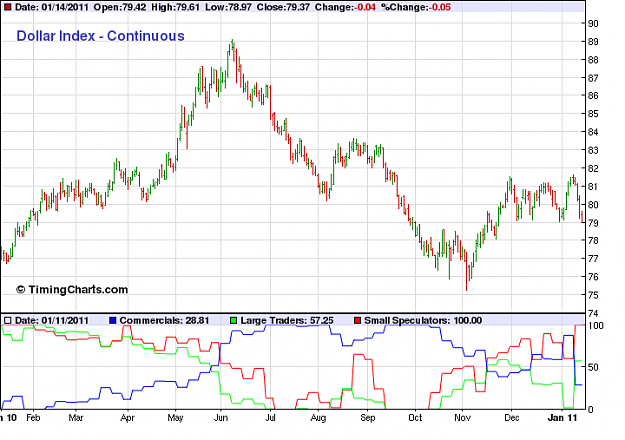Click the Jan 11 label on the axis

coord(562,418)
